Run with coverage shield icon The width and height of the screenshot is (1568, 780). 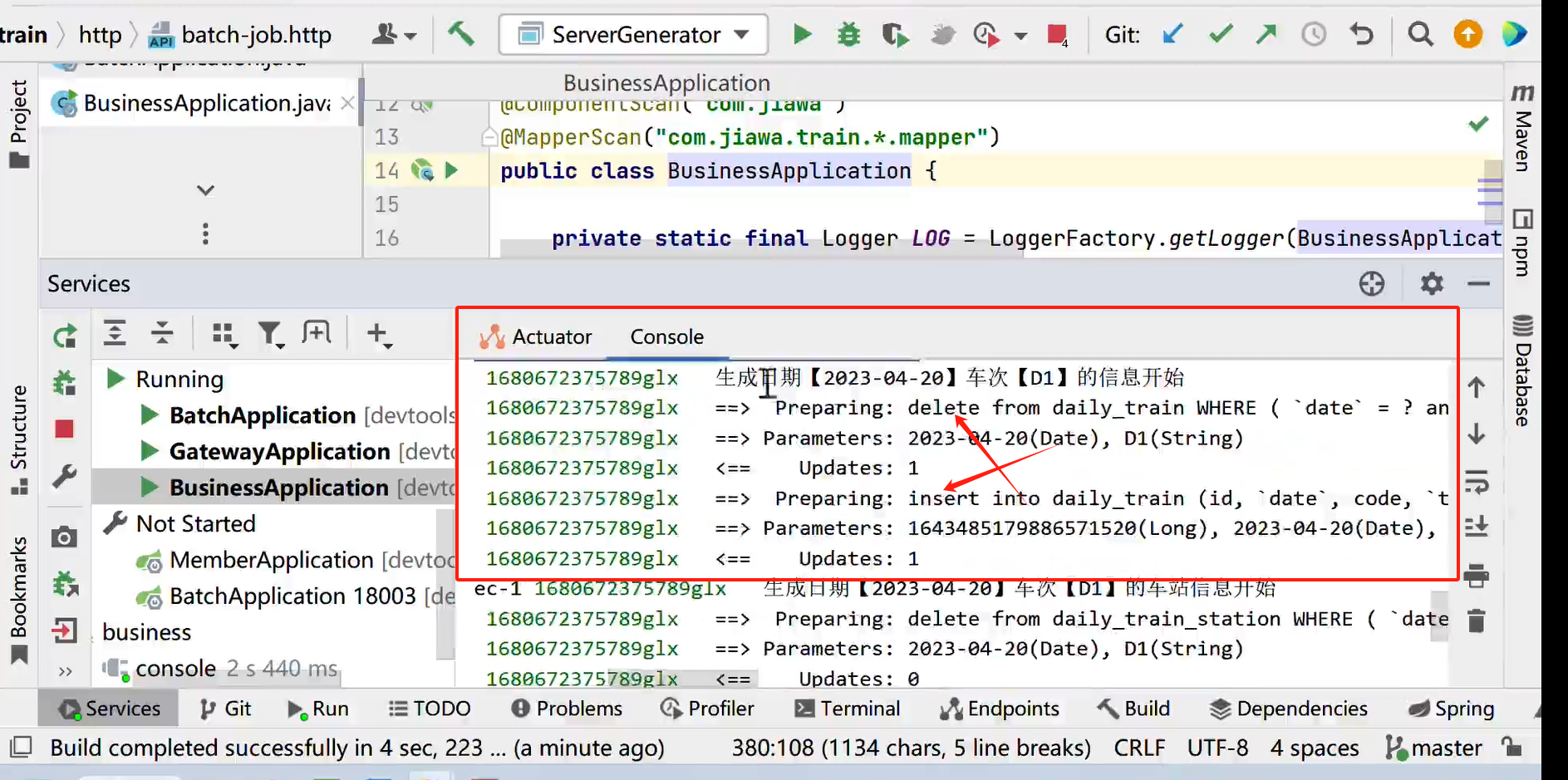(x=895, y=34)
